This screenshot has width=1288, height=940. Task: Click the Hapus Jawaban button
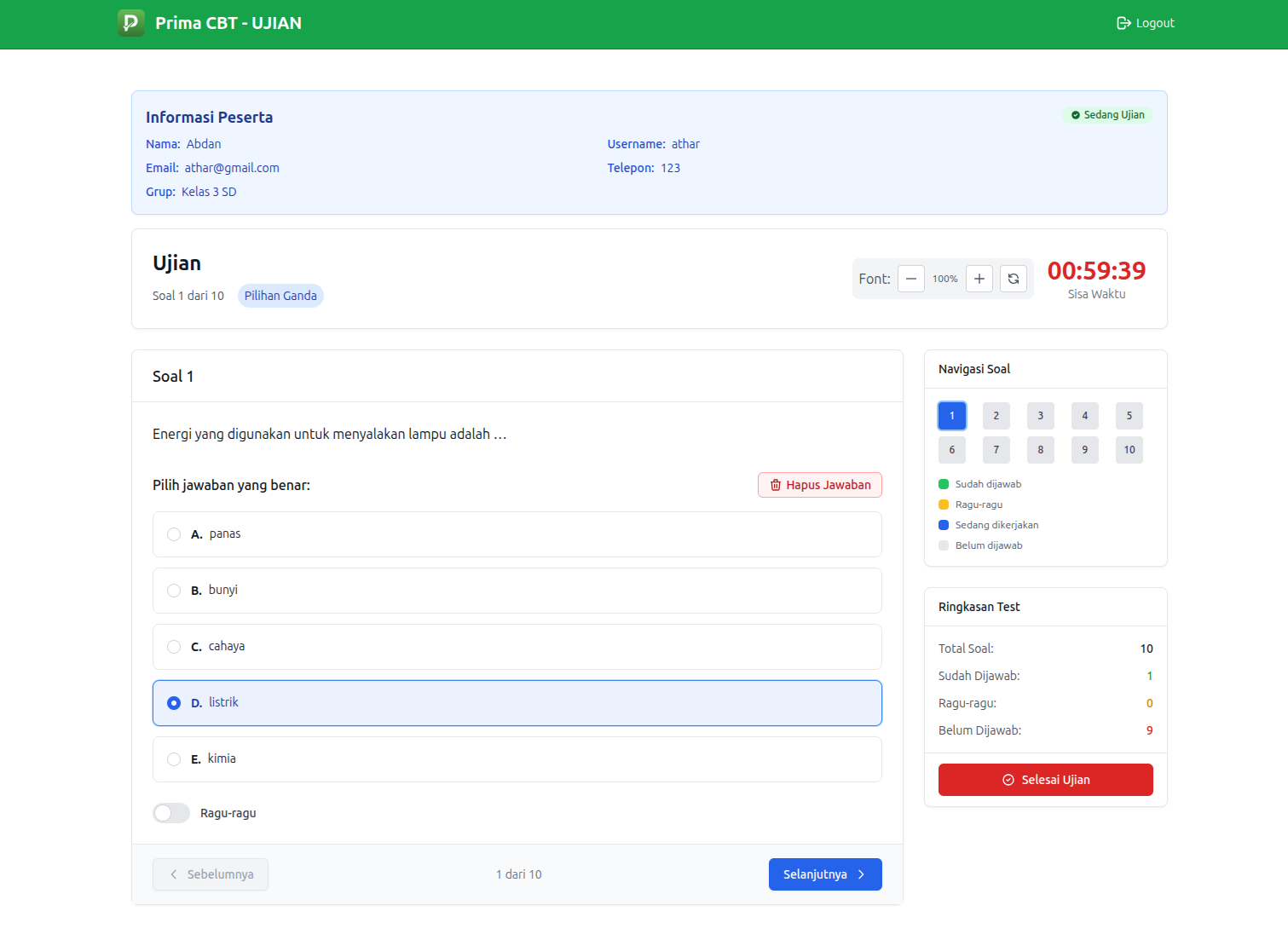[819, 485]
